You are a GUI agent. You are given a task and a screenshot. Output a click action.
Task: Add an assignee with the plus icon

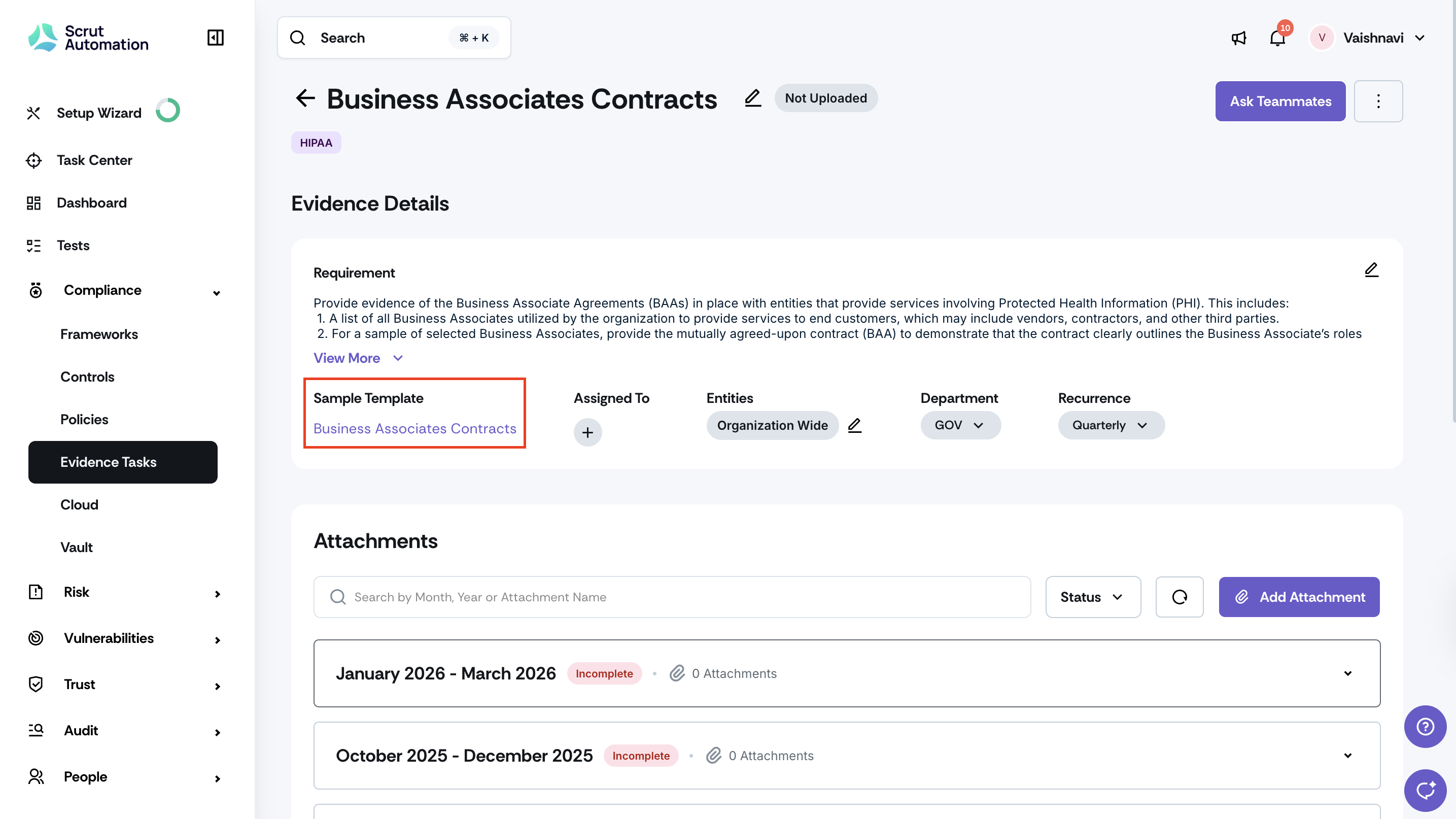[587, 432]
